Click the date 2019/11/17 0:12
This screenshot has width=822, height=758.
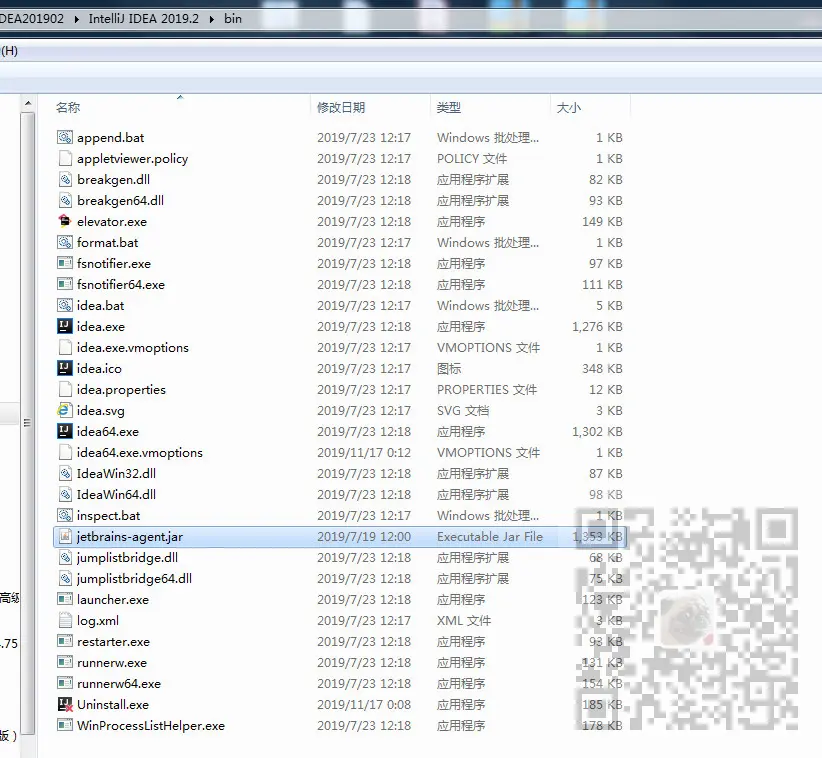tap(364, 452)
